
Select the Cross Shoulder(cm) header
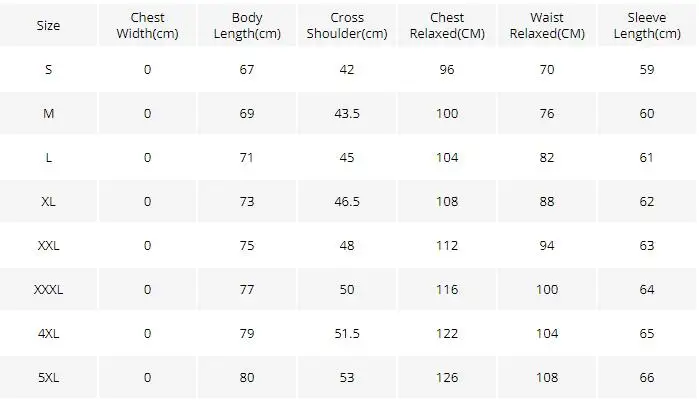point(347,25)
